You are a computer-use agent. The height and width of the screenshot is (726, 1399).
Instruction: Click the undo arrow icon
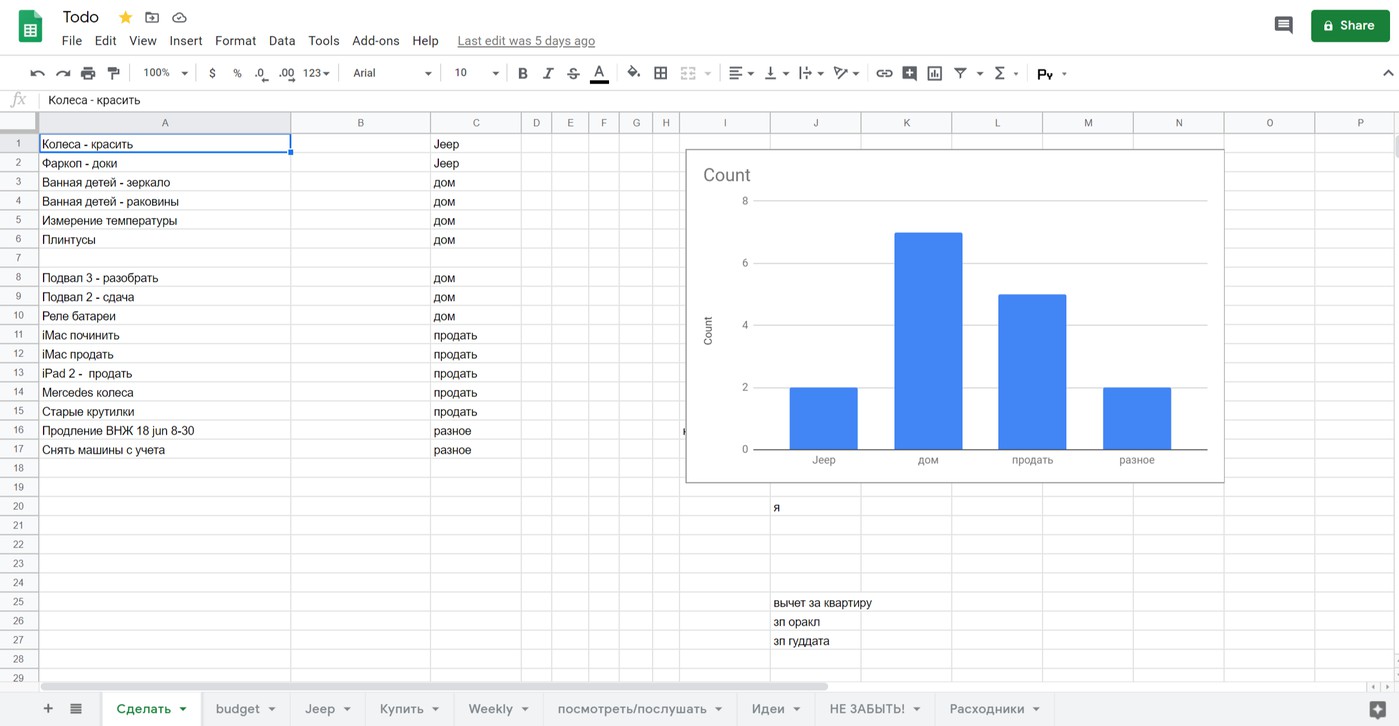point(38,73)
